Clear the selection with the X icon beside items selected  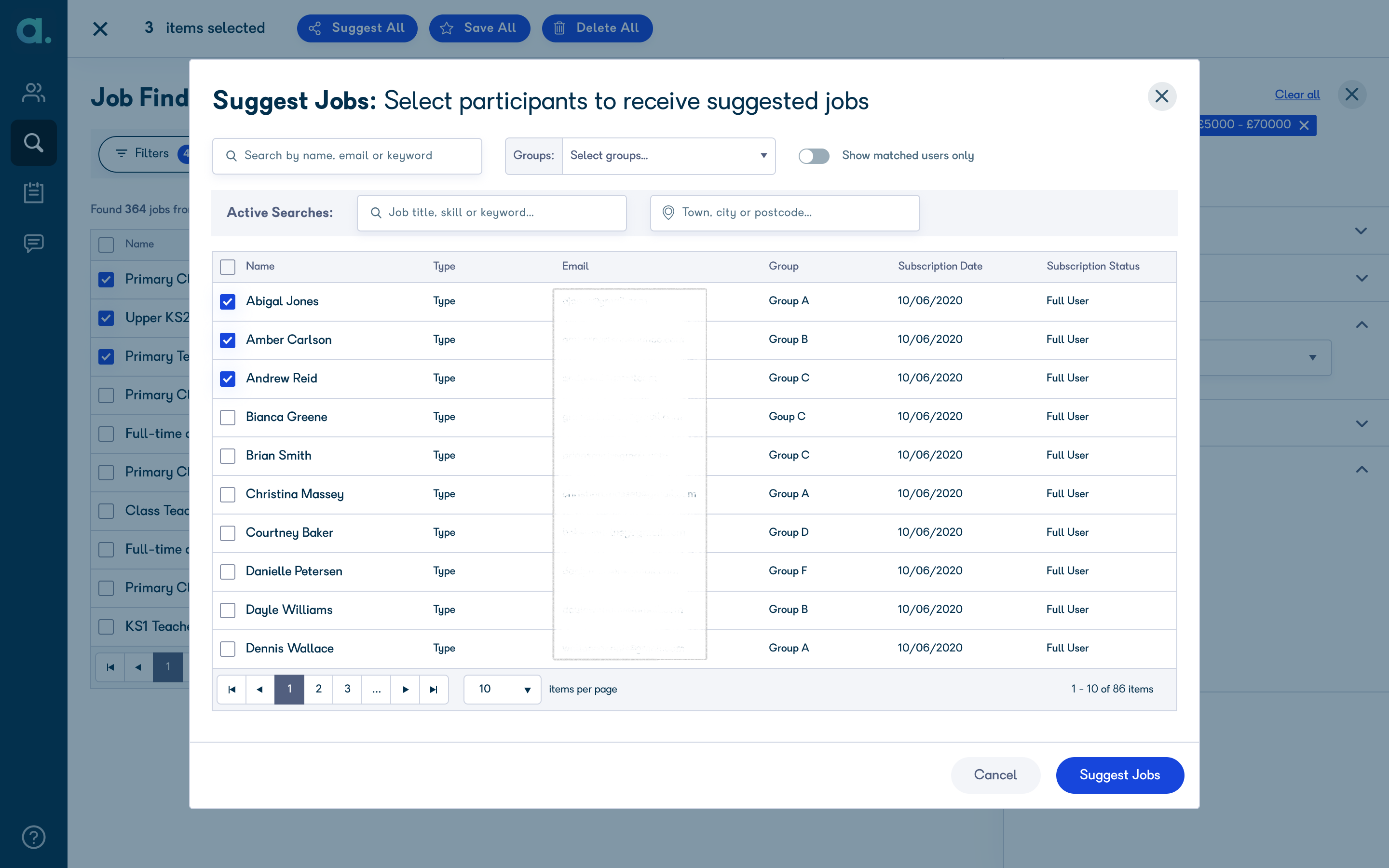(x=100, y=29)
